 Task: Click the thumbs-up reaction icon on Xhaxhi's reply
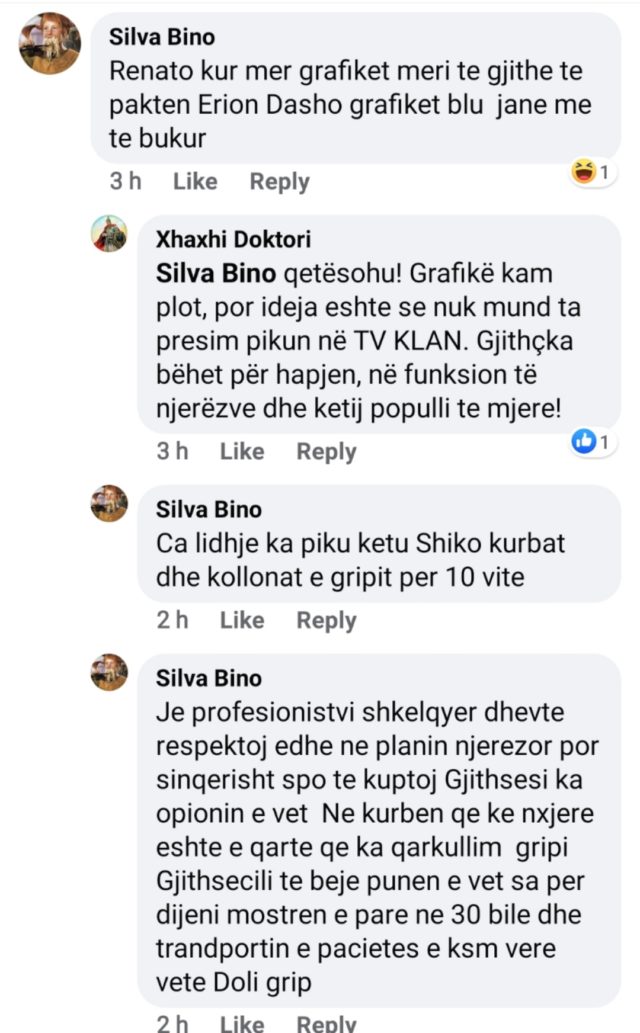584,441
